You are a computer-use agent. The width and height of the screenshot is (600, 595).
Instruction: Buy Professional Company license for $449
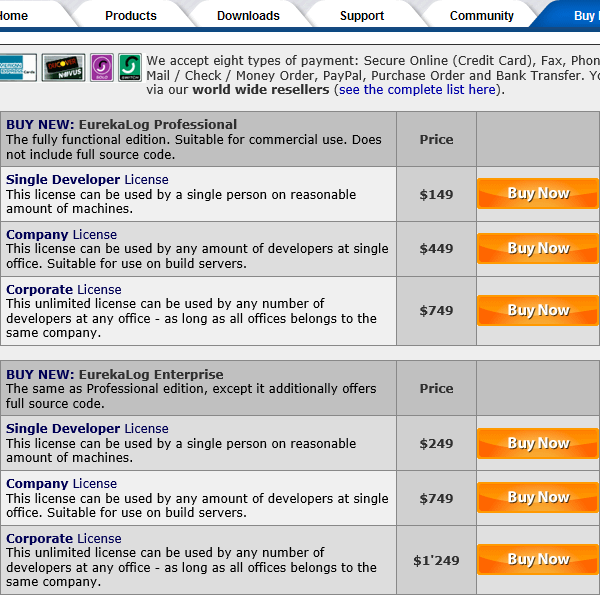coord(538,249)
